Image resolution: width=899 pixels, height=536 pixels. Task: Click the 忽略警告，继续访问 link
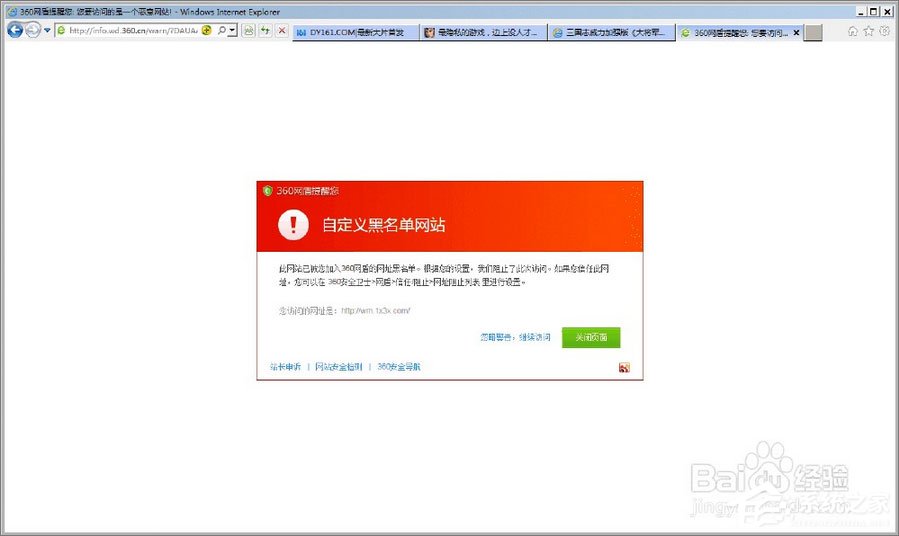(x=515, y=337)
